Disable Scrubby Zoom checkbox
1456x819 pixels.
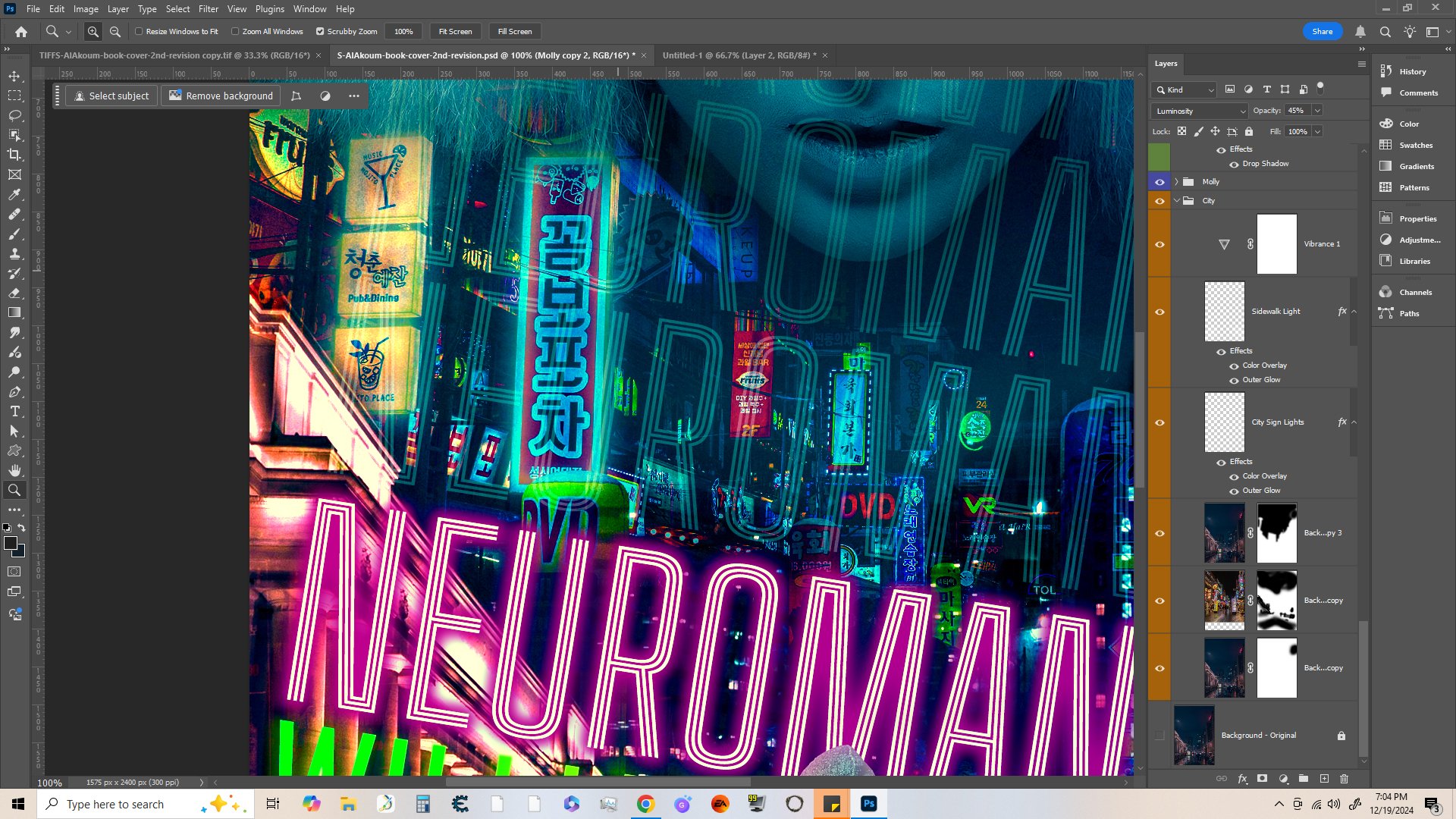point(320,32)
